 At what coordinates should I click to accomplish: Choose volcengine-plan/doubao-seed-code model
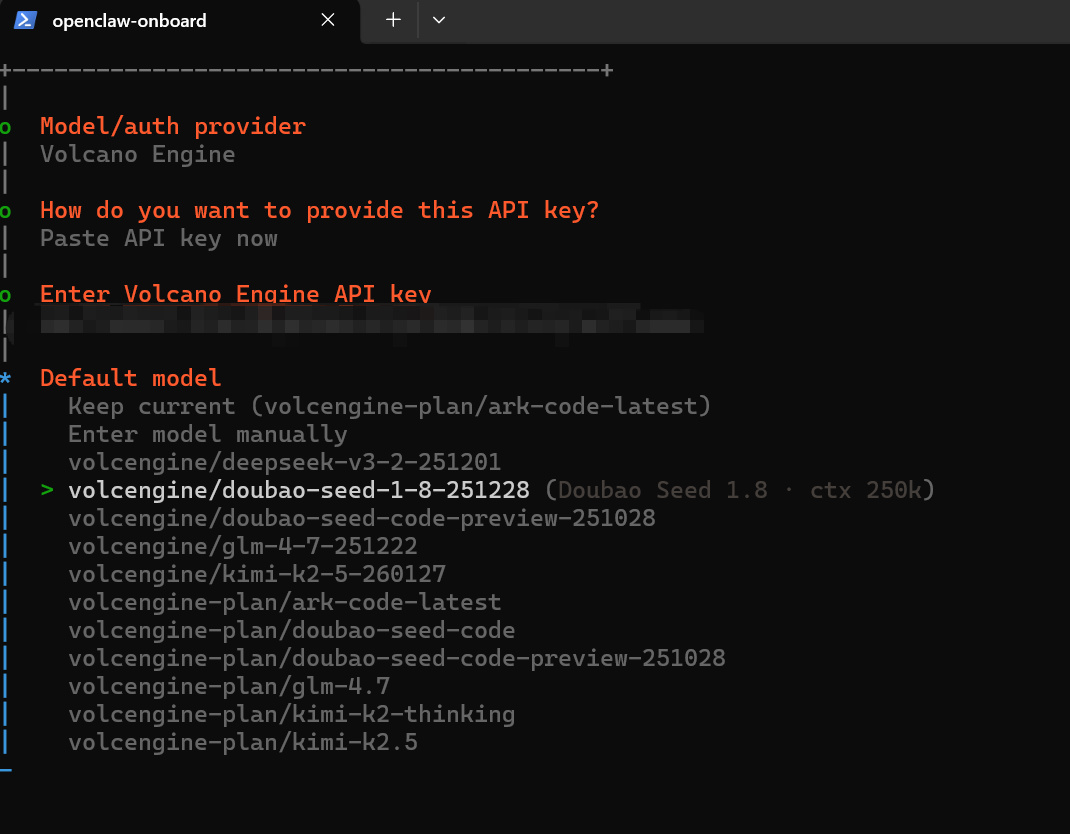(x=291, y=630)
